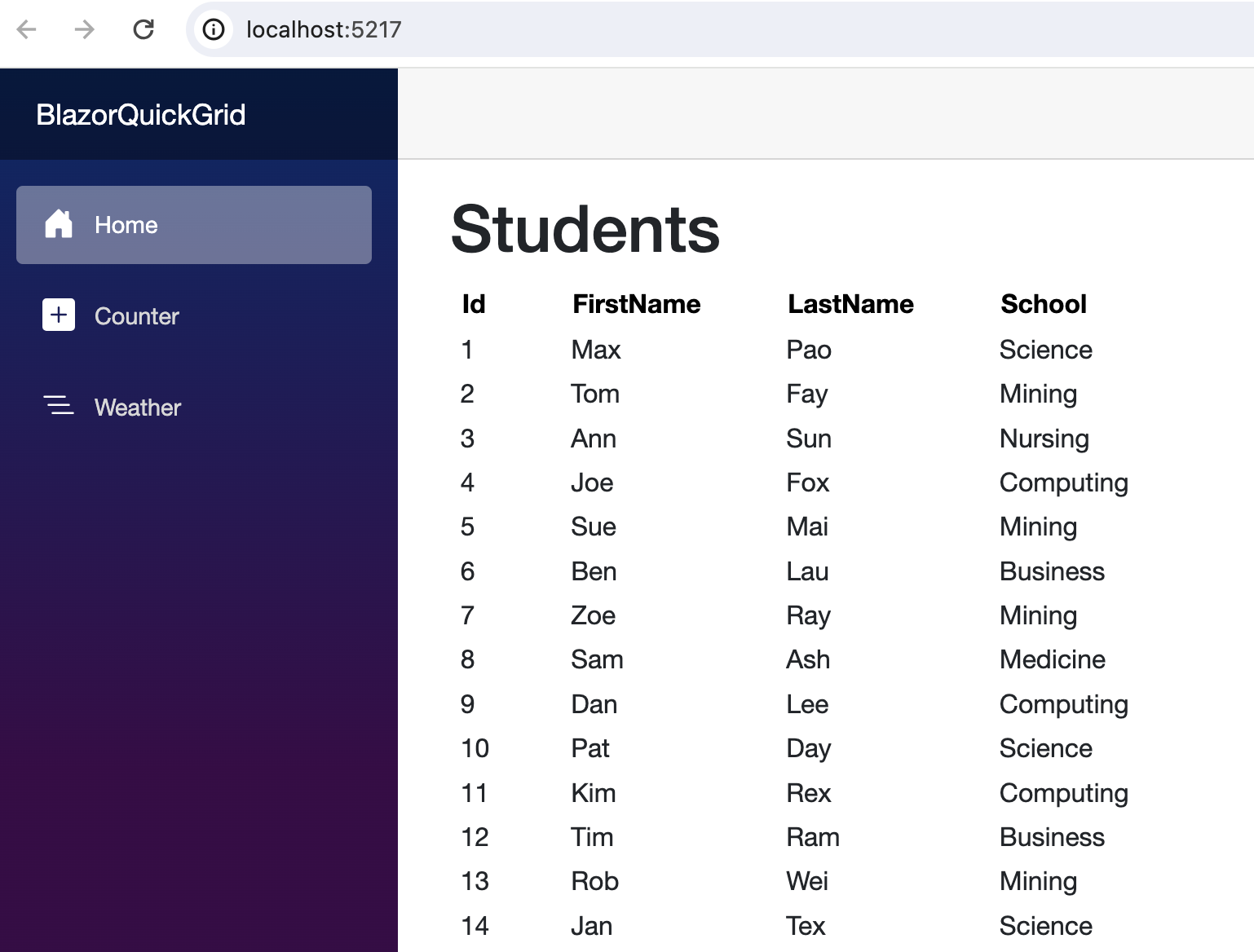
Task: Click the School column header
Action: tap(1044, 304)
